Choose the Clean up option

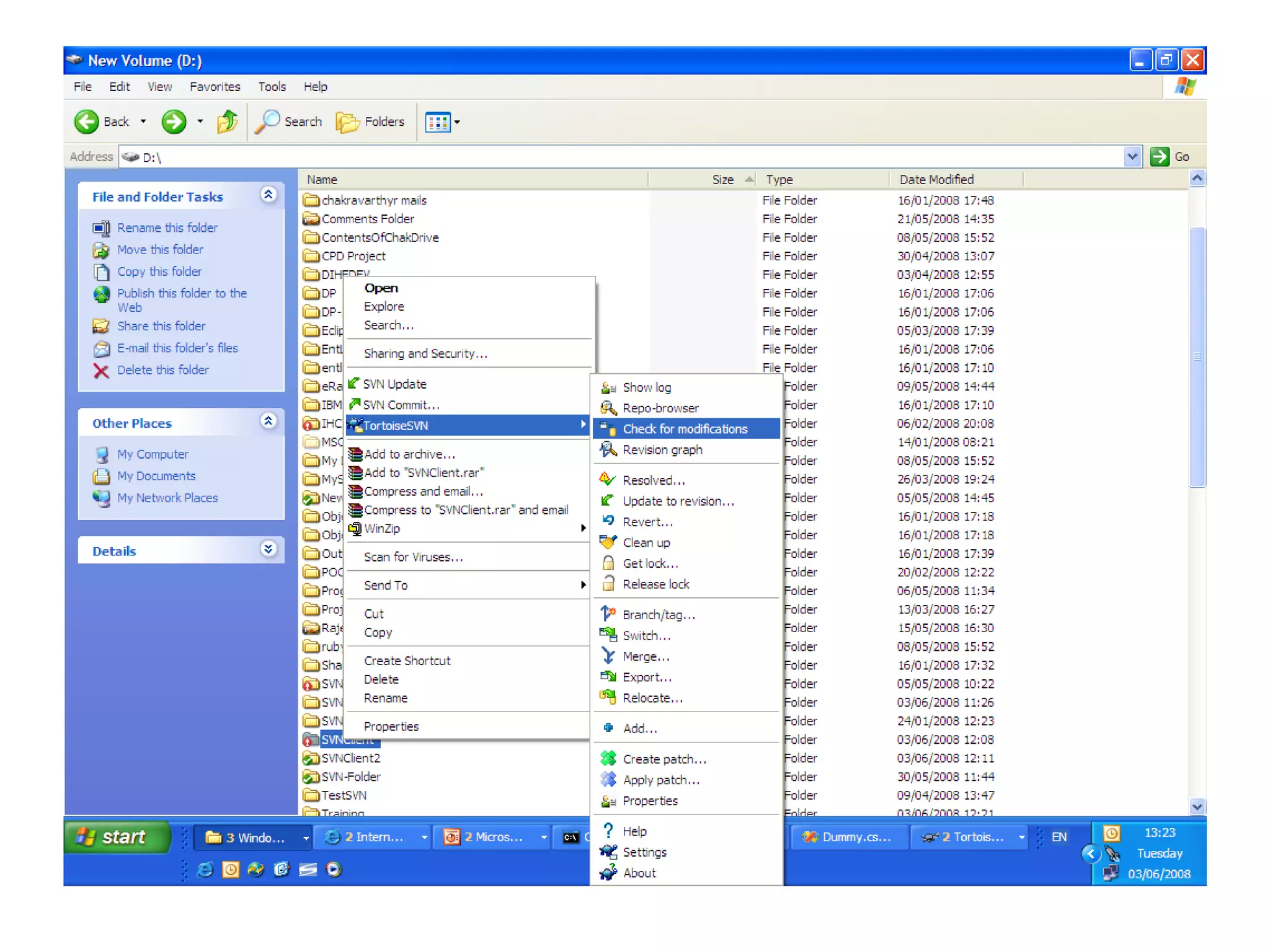pos(646,542)
